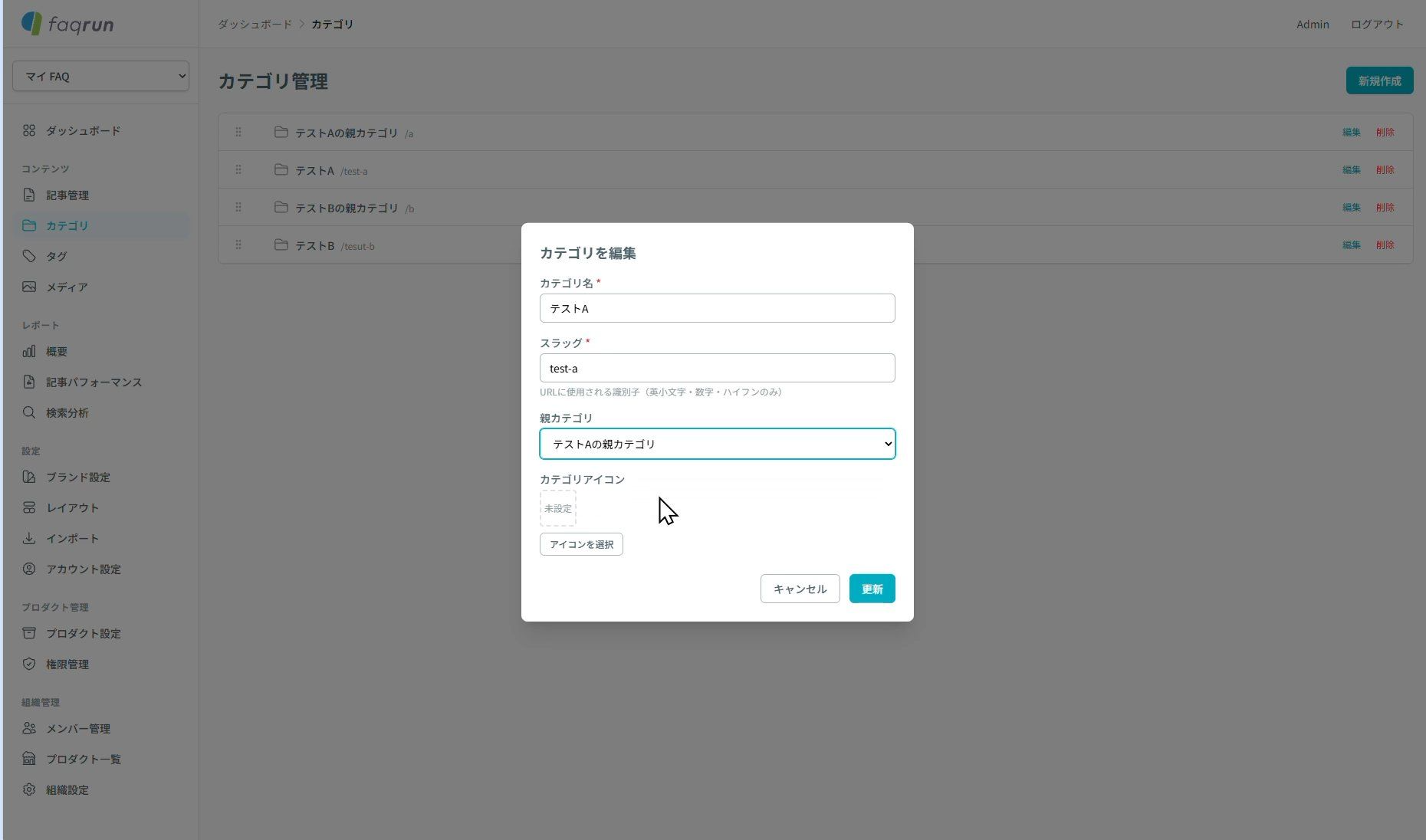Click テストBの親カテゴリ category name
The width and height of the screenshot is (1426, 840).
[x=347, y=208]
